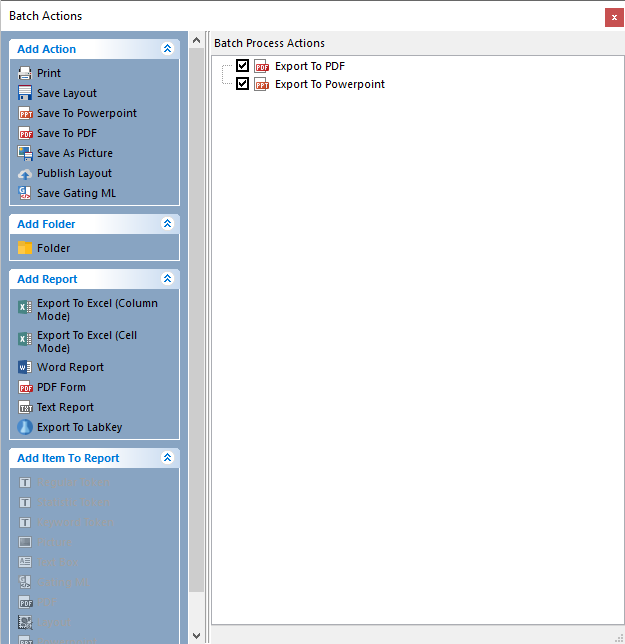The width and height of the screenshot is (625, 644).
Task: Add a Publish Layout action
Action: click(x=74, y=173)
